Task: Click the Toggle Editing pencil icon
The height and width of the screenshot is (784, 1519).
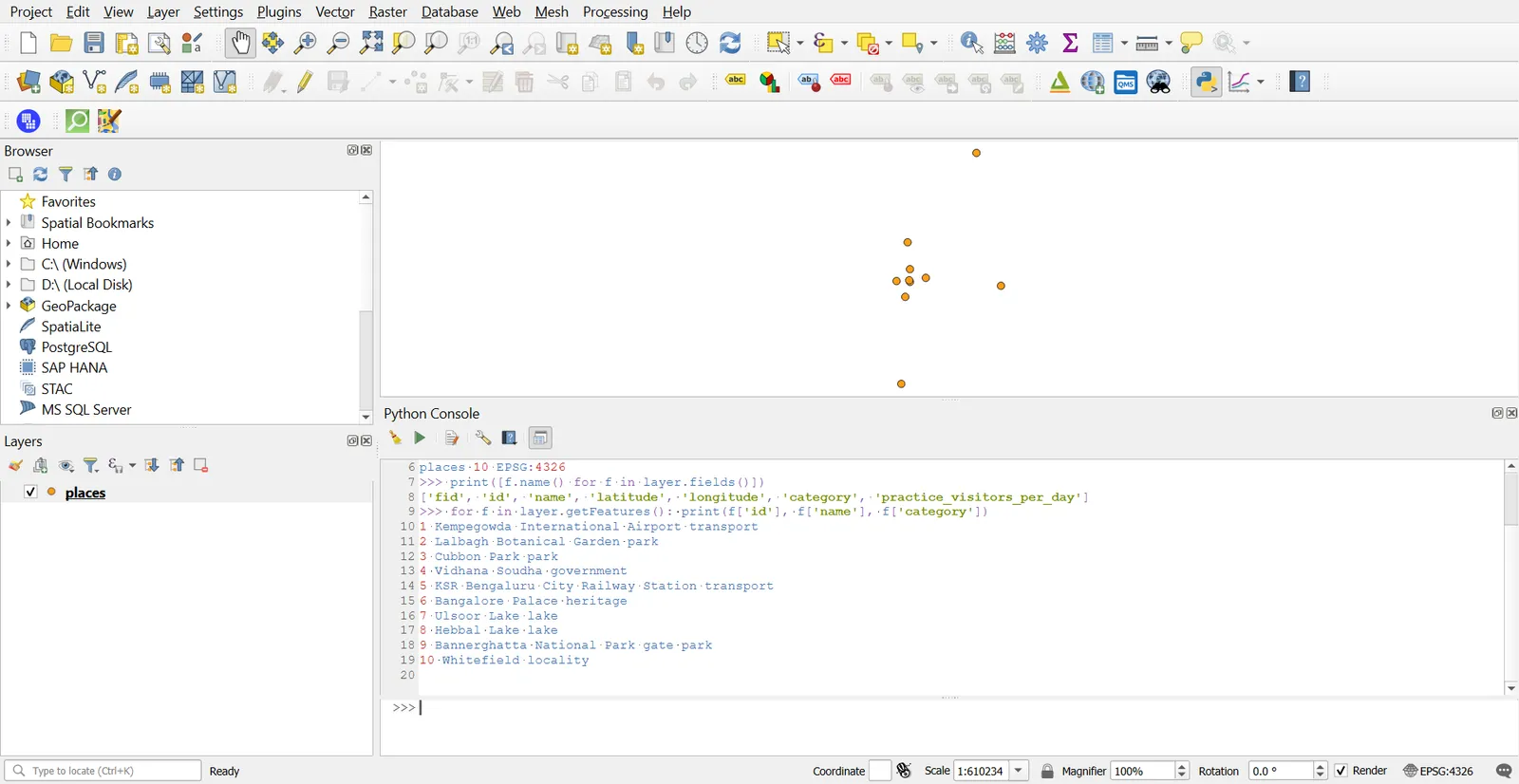Action: point(305,83)
